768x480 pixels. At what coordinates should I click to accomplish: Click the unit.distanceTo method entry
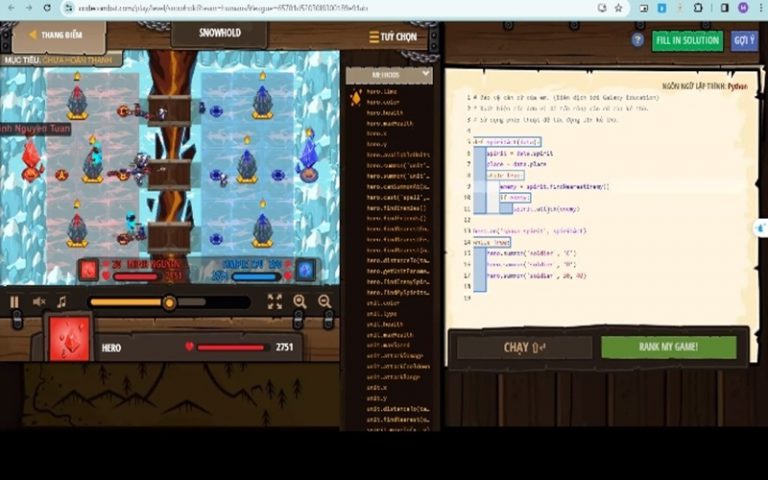click(398, 409)
